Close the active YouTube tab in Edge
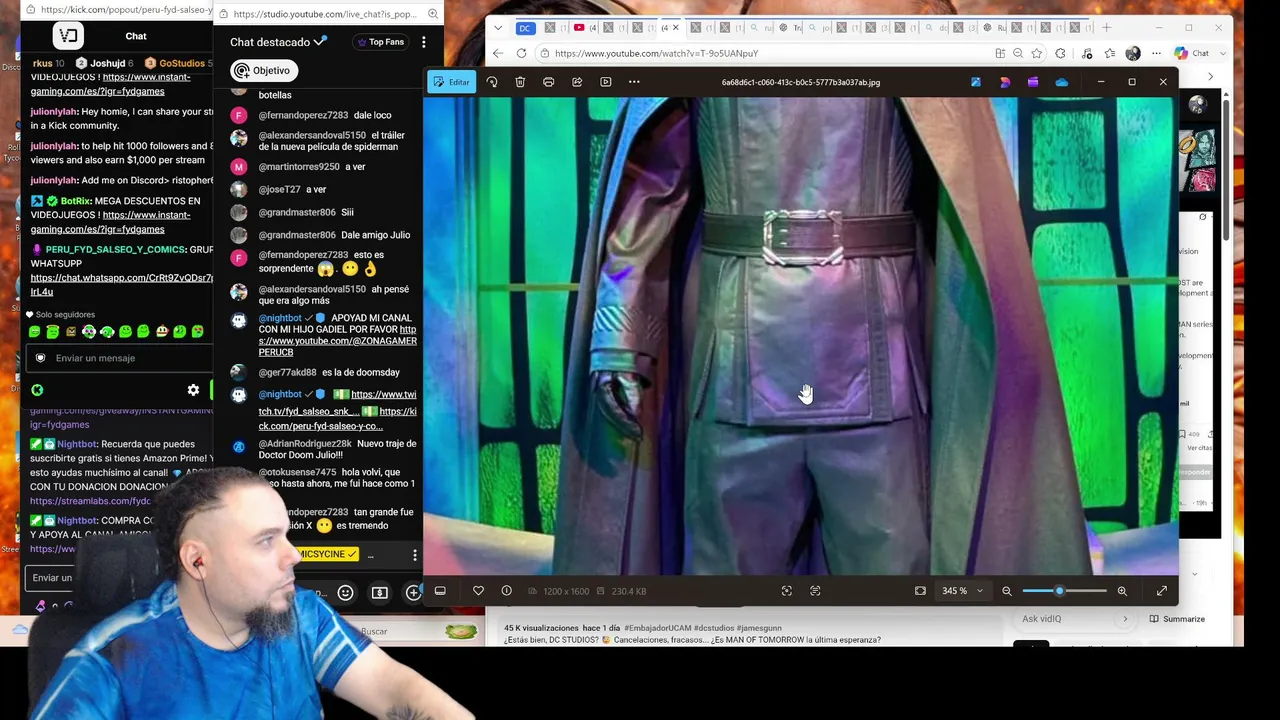 click(675, 27)
